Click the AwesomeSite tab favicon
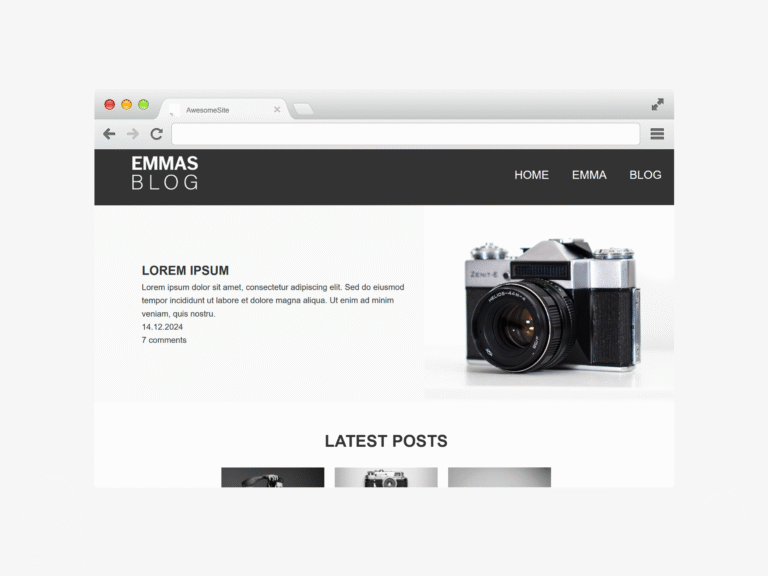 coord(174,109)
